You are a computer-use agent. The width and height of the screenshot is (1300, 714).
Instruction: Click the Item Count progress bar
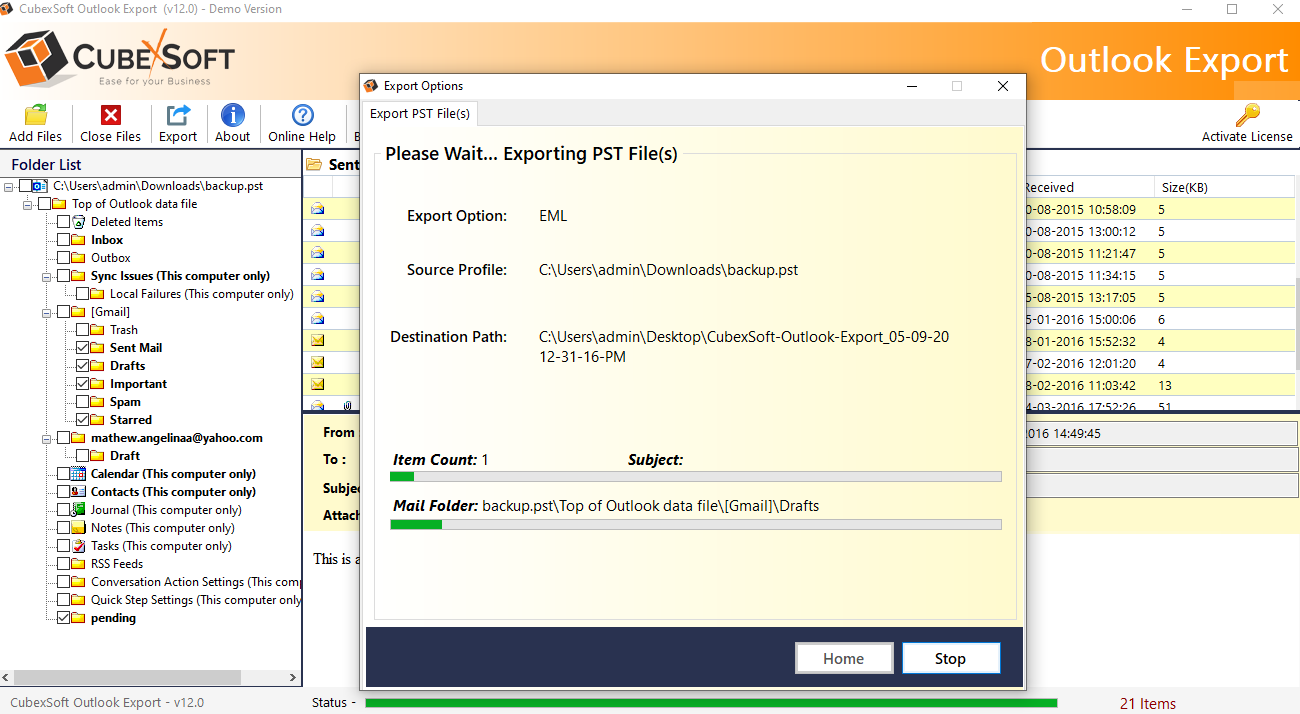(x=696, y=477)
